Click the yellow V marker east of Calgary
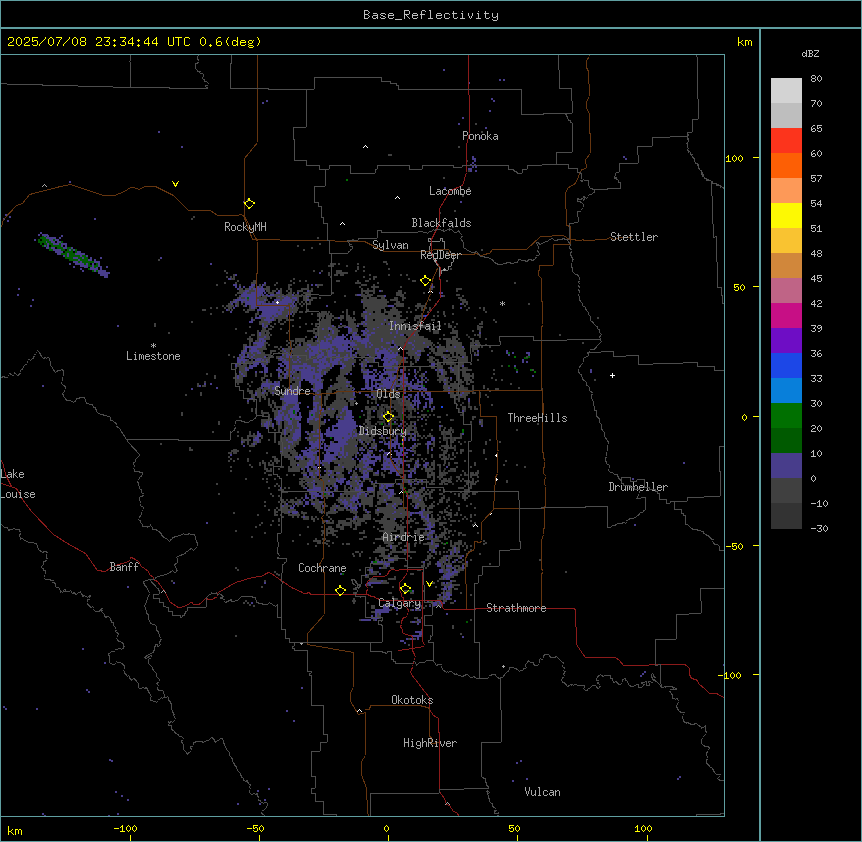 point(429,584)
